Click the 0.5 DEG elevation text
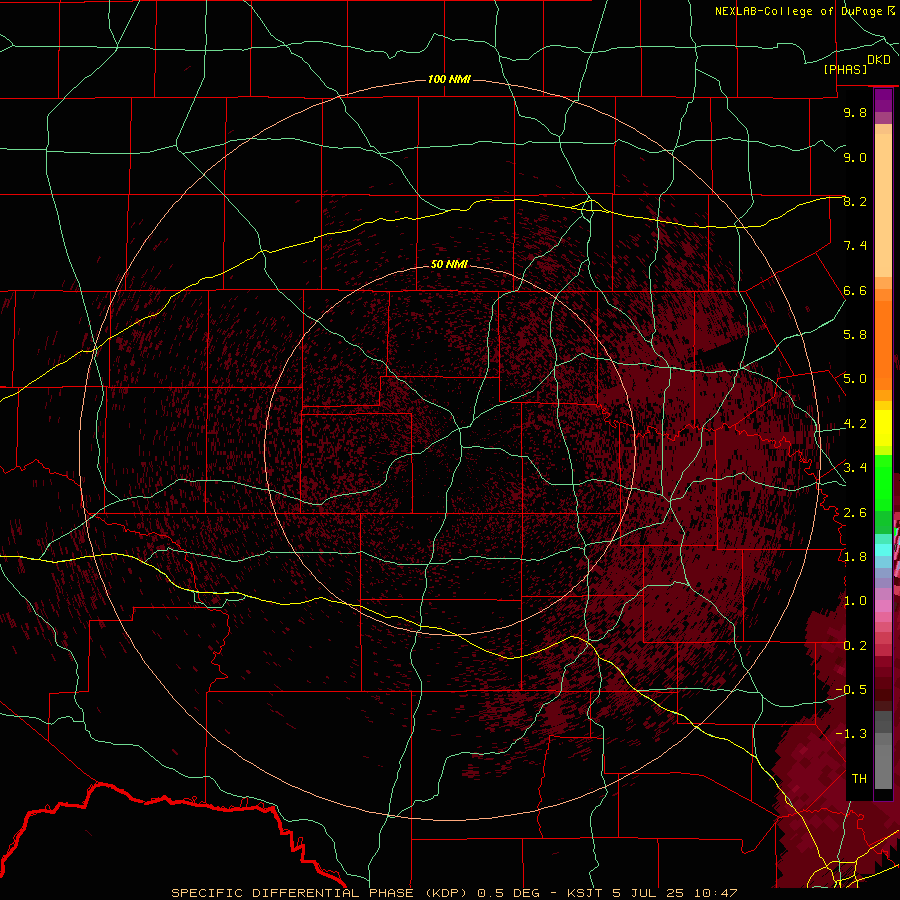 pos(509,893)
